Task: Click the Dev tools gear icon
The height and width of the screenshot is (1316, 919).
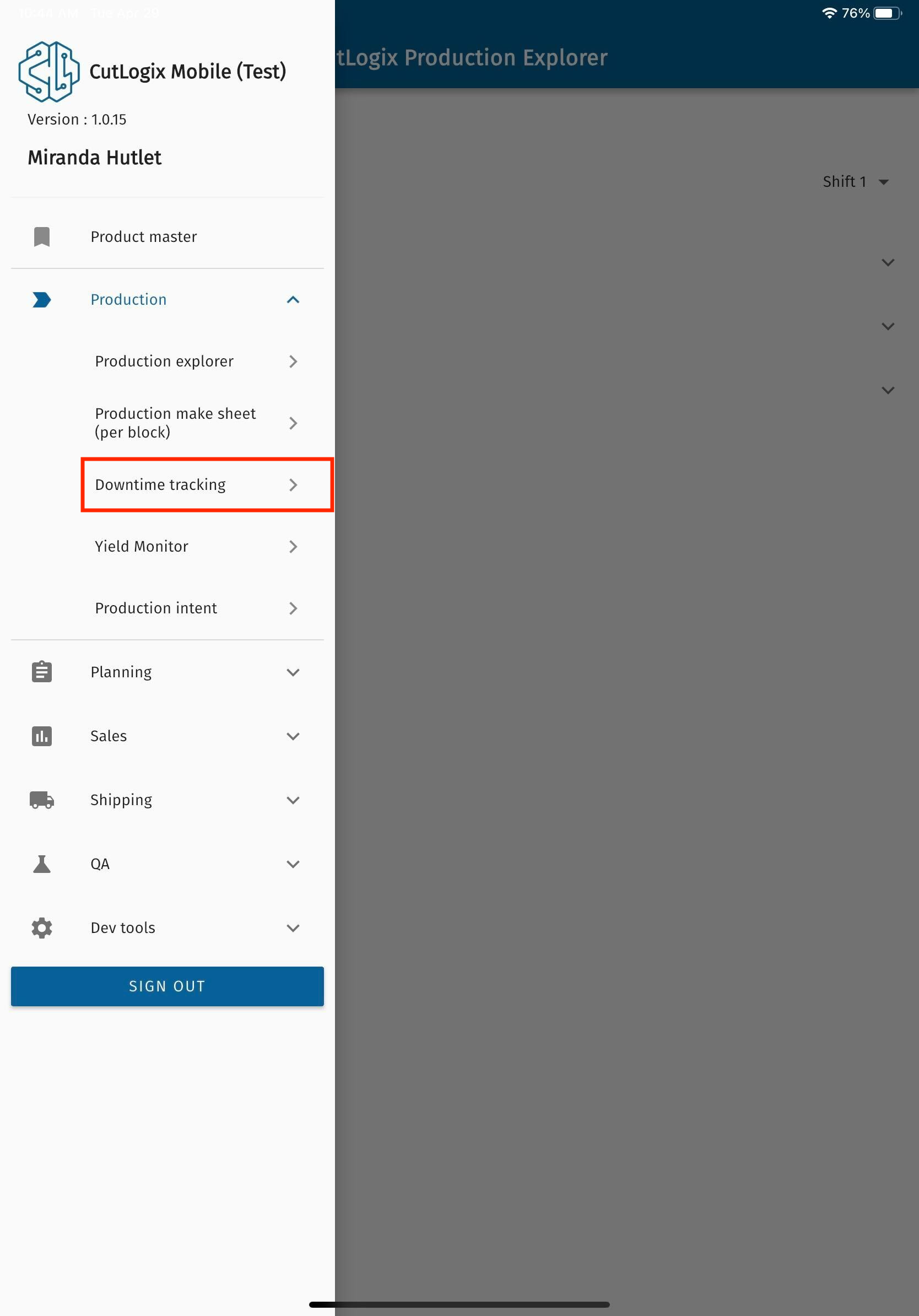Action: [x=42, y=927]
